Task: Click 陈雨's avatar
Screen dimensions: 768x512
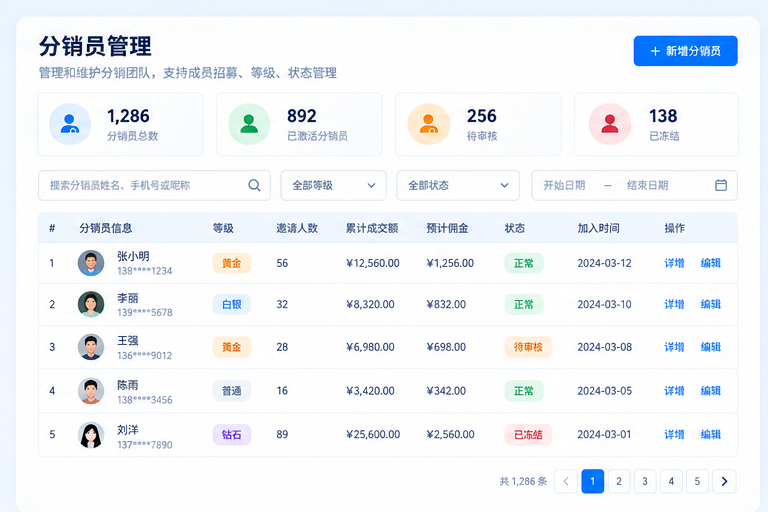Action: click(x=91, y=391)
